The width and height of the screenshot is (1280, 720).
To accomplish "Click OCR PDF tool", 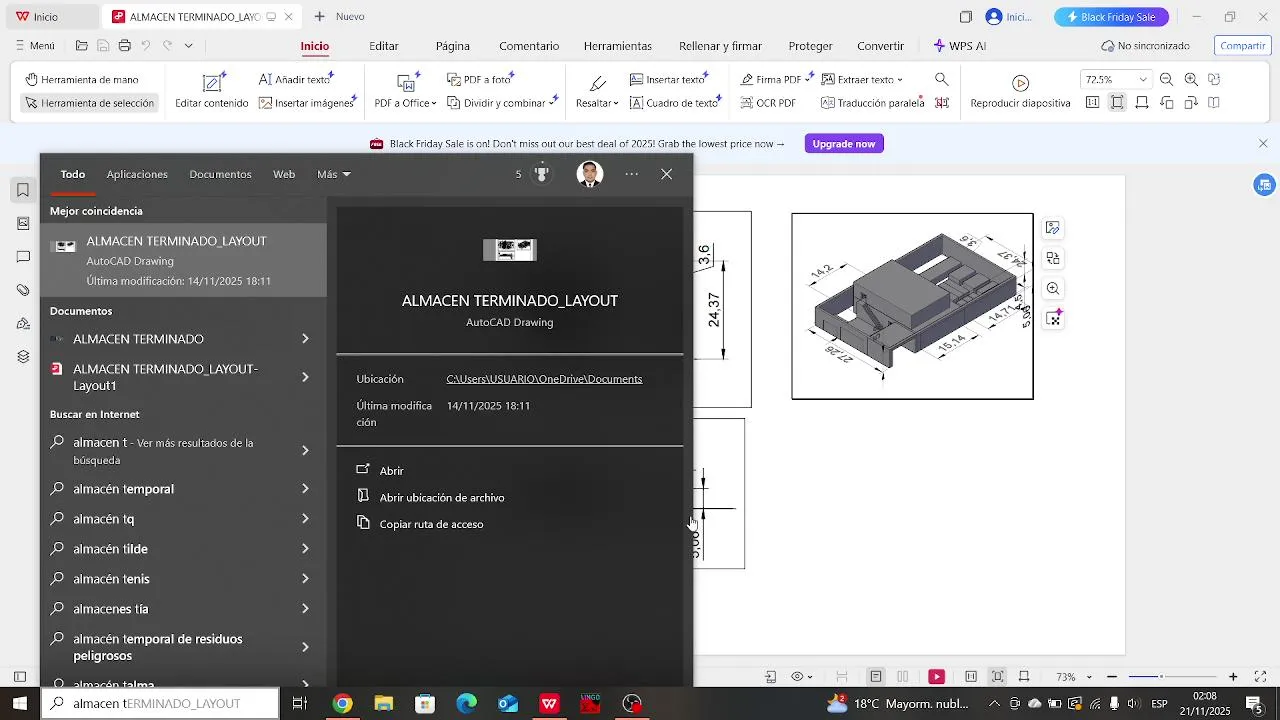I will (768, 103).
